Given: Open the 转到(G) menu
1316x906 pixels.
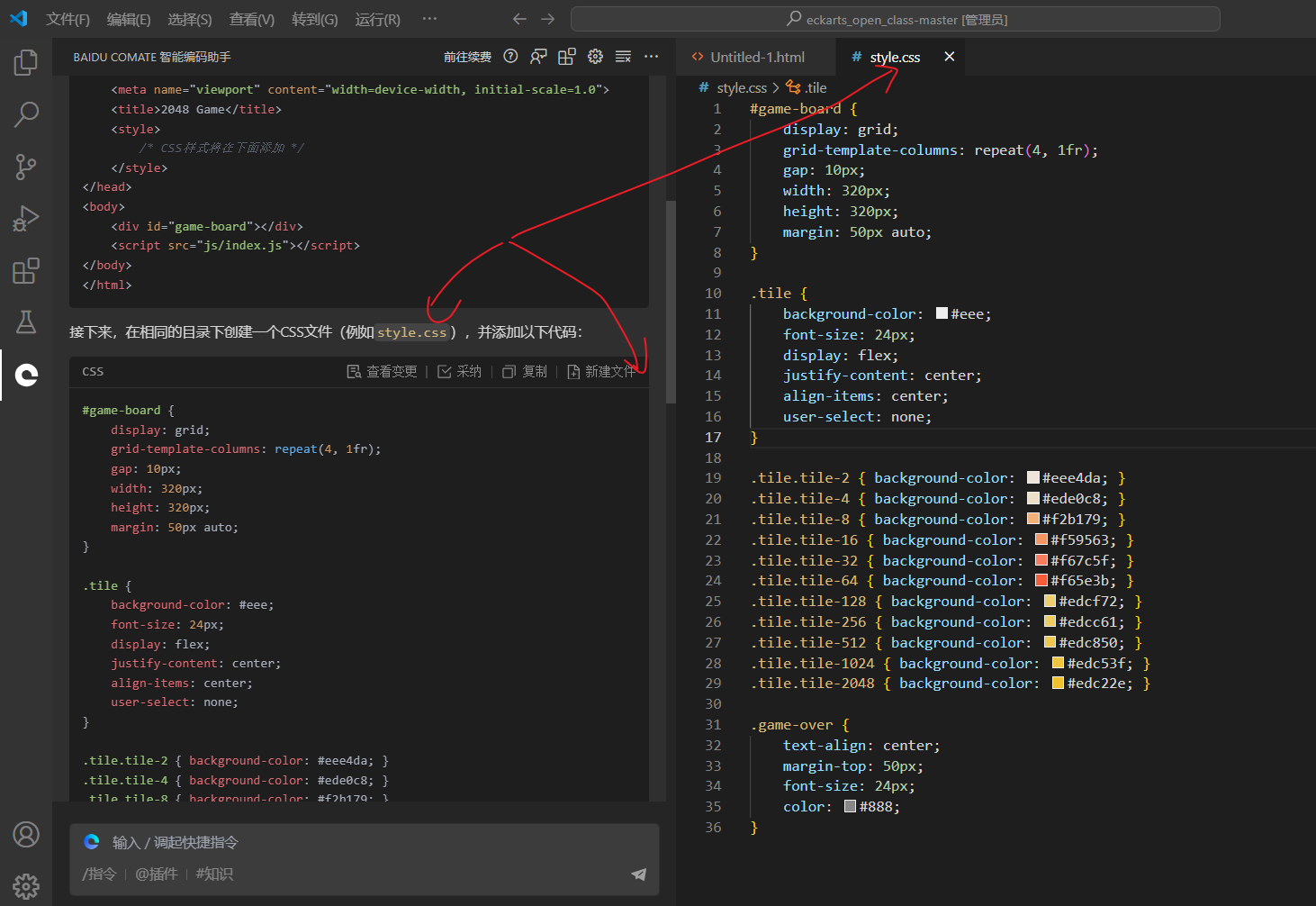Looking at the screenshot, I should click(x=315, y=19).
